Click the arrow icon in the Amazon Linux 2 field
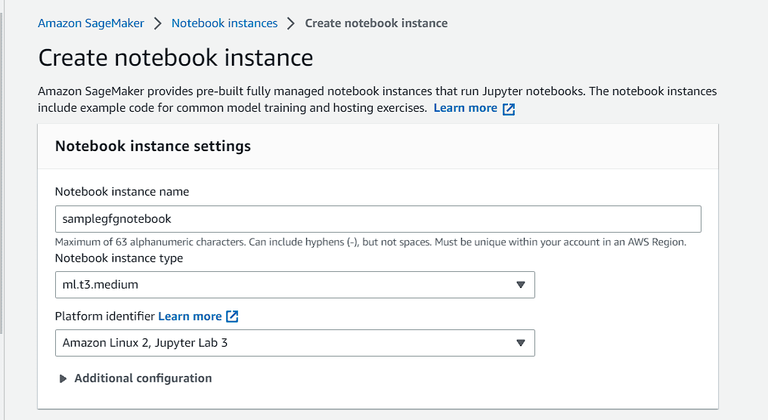 point(520,343)
